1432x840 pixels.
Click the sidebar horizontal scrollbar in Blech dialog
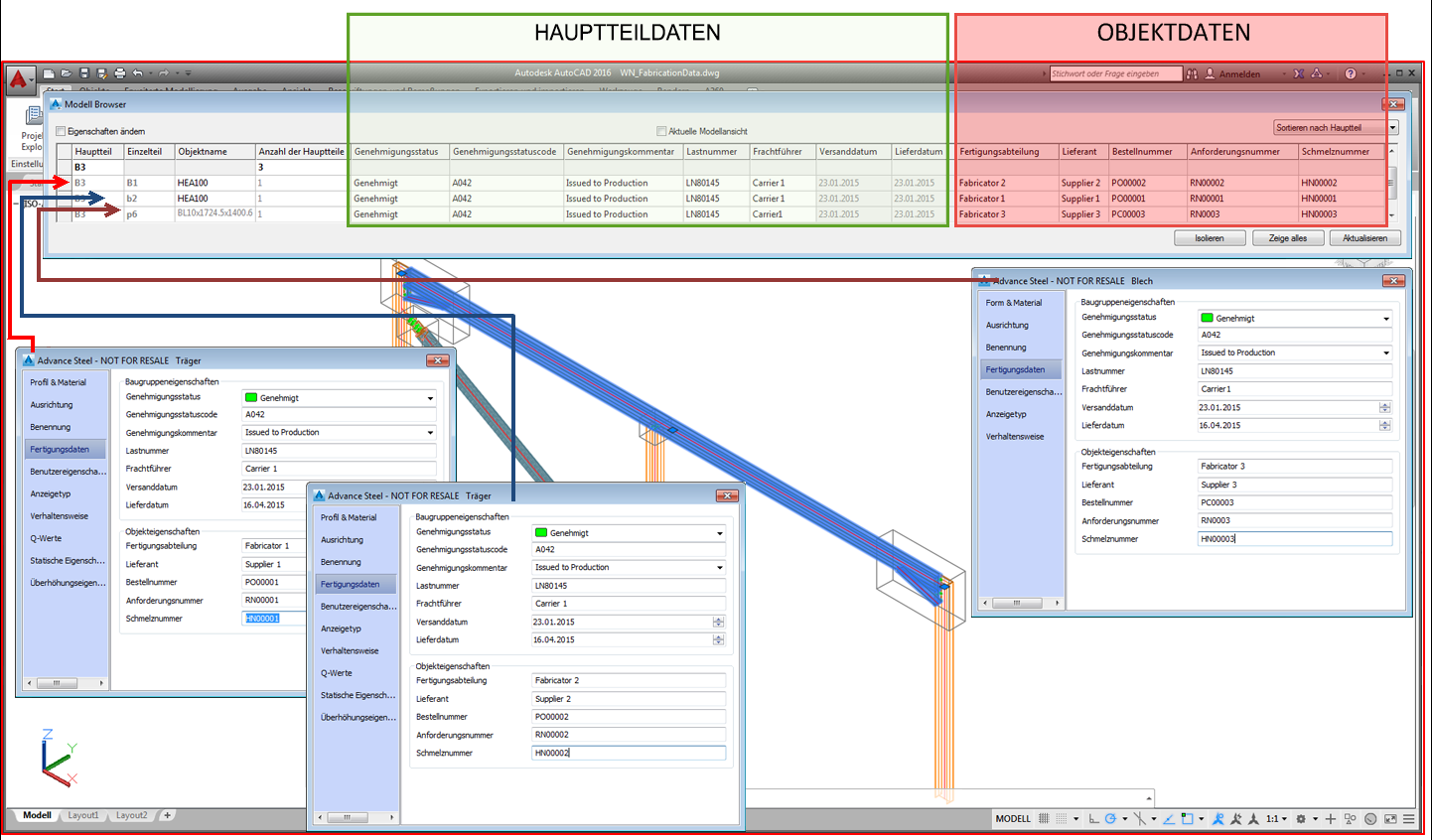[x=1020, y=603]
